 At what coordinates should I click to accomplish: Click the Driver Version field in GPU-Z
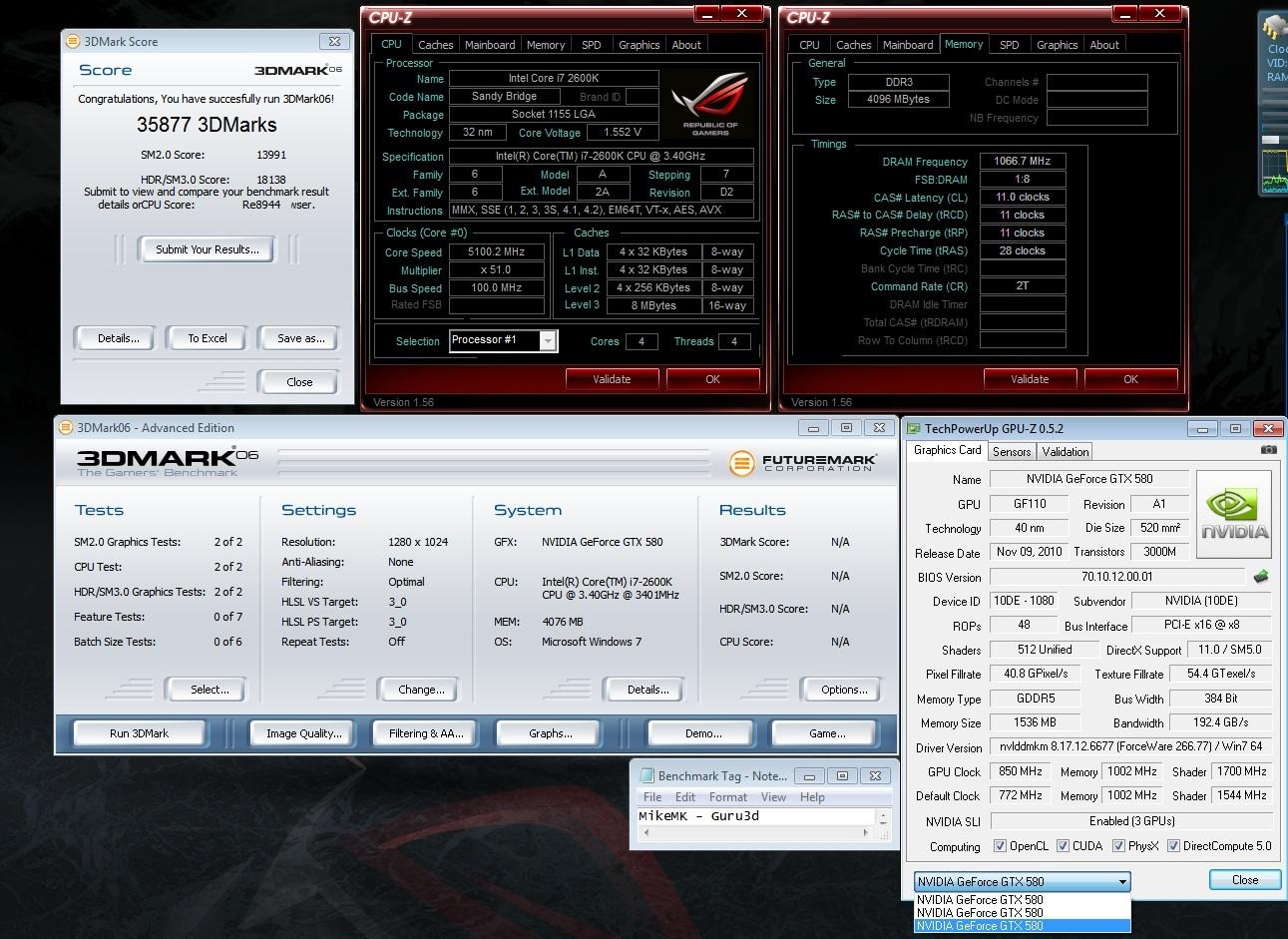coord(1129,746)
